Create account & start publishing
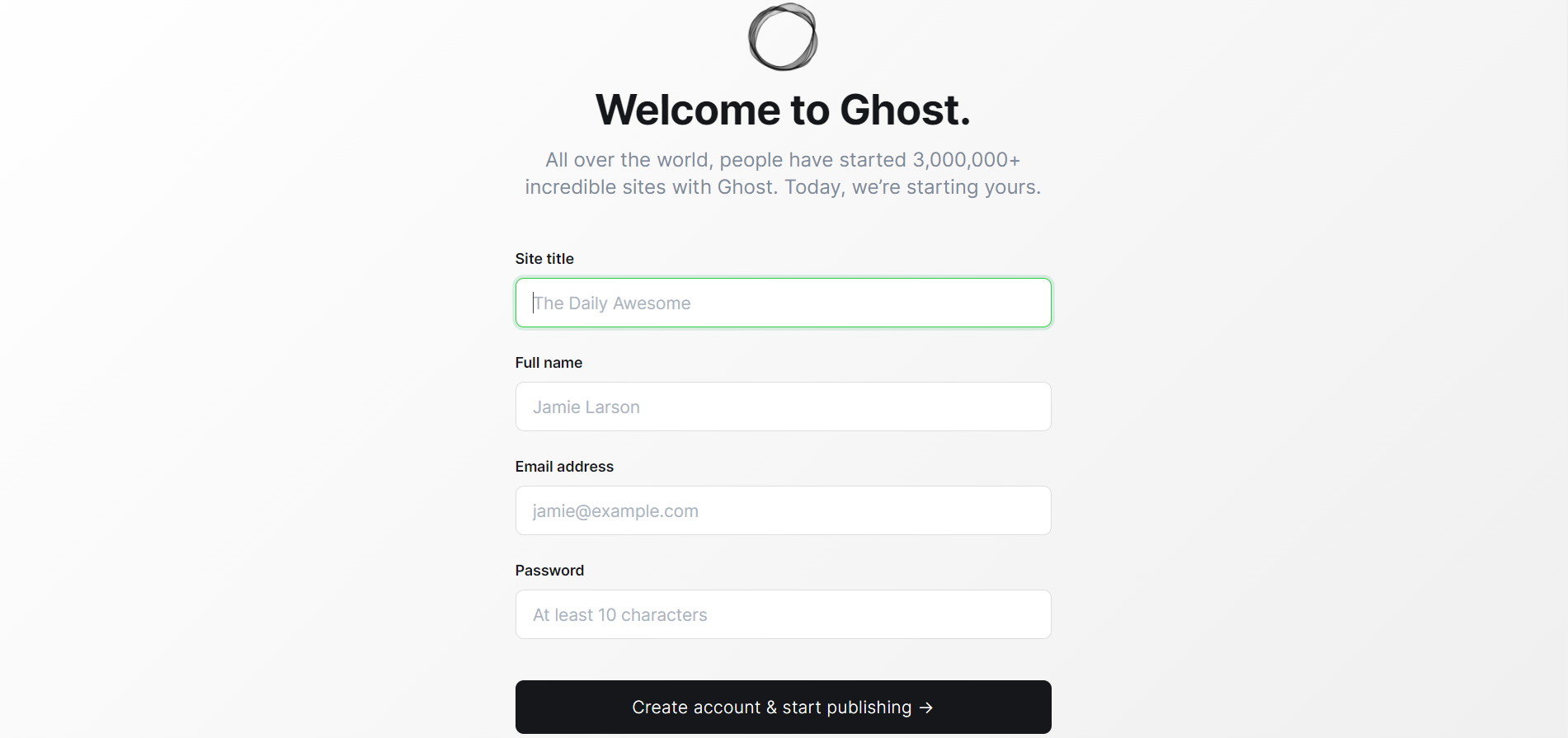Image resolution: width=1568 pixels, height=738 pixels. 783,707
